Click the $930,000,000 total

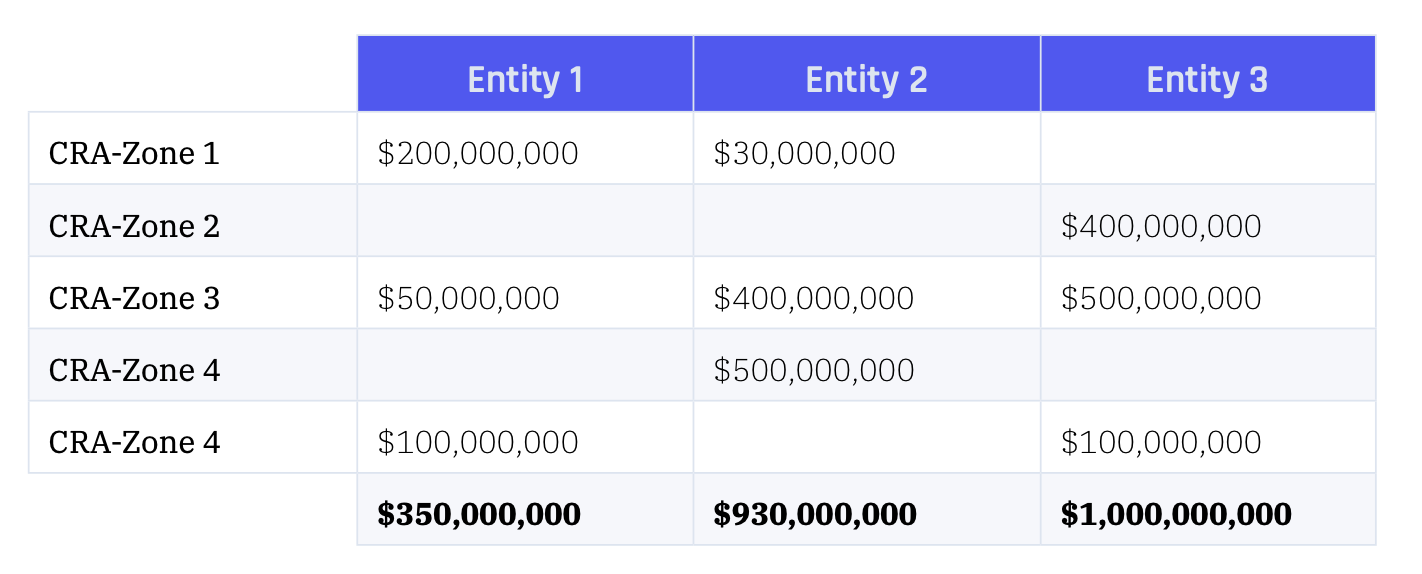pos(815,514)
